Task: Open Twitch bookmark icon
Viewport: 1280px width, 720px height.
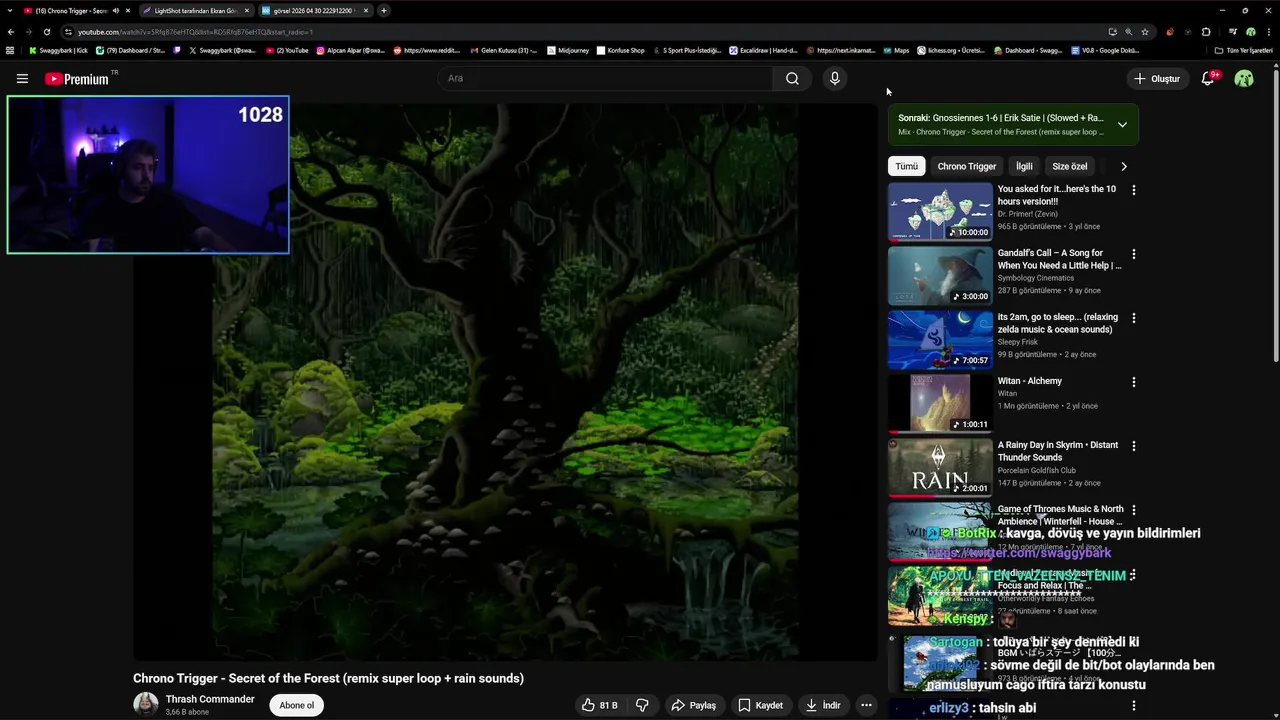Action: [x=177, y=50]
